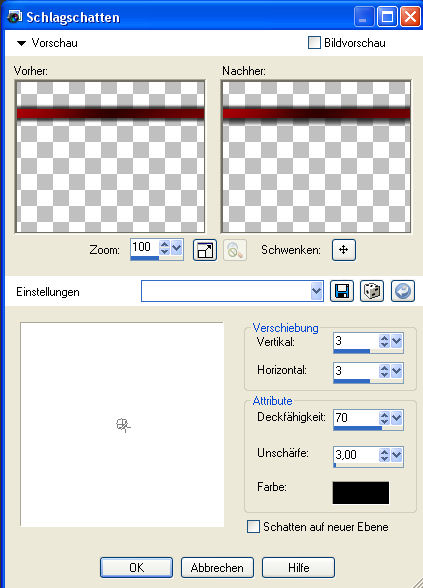Screen dimensions: 423x588
Task: Click the fit image to window icon
Action: pyautogui.click(x=205, y=250)
